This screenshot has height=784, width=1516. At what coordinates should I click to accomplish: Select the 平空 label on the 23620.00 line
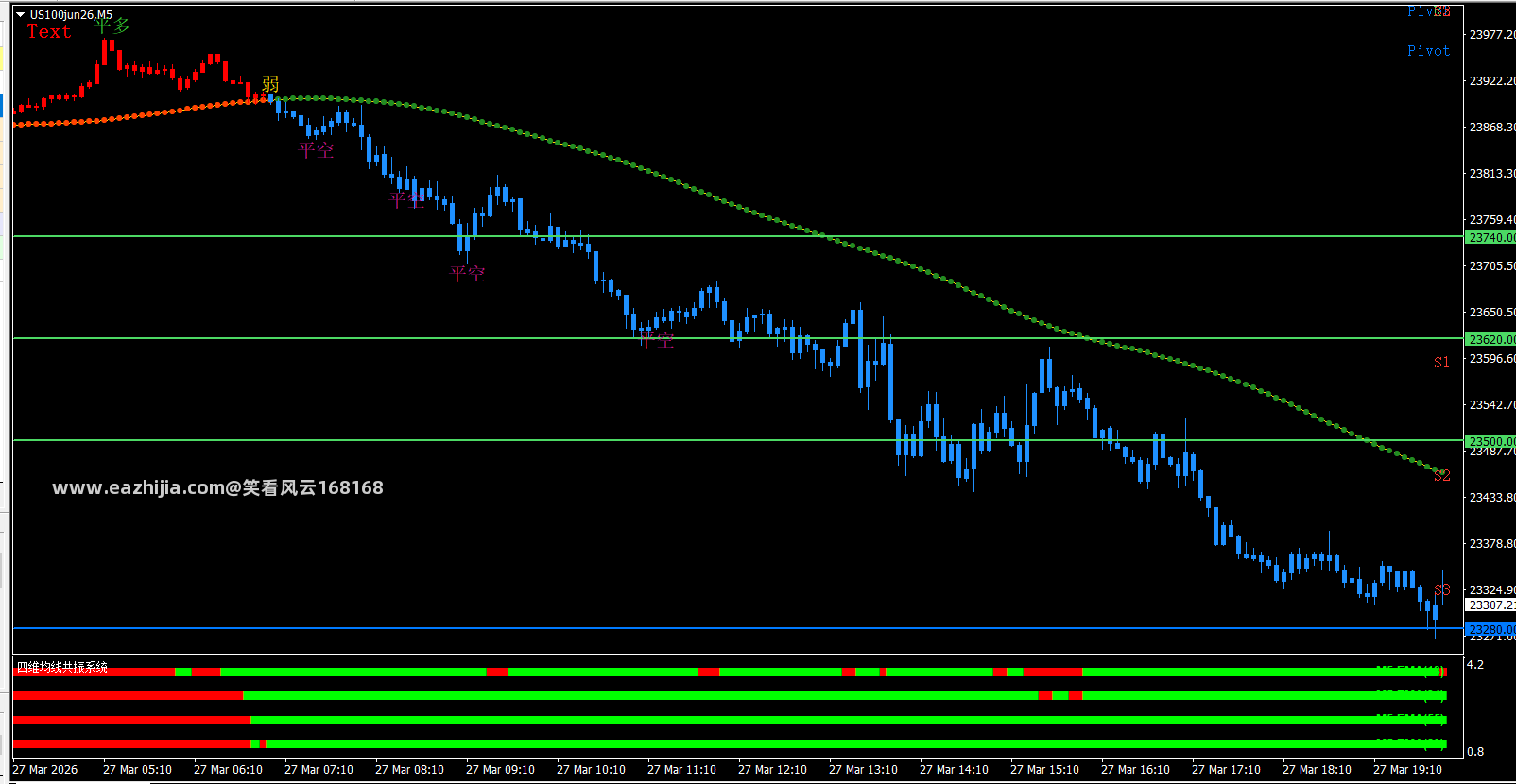657,339
